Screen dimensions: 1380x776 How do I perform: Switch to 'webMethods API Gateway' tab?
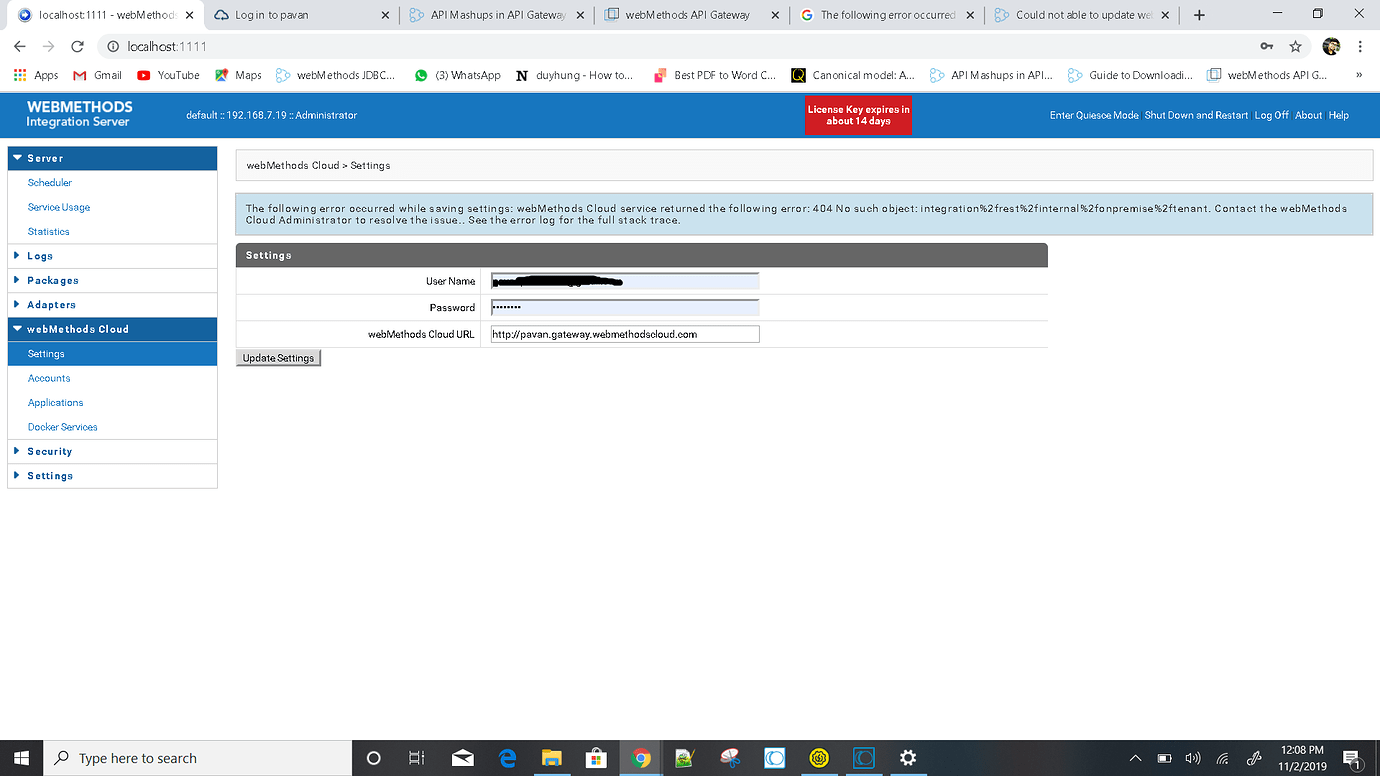pyautogui.click(x=691, y=15)
